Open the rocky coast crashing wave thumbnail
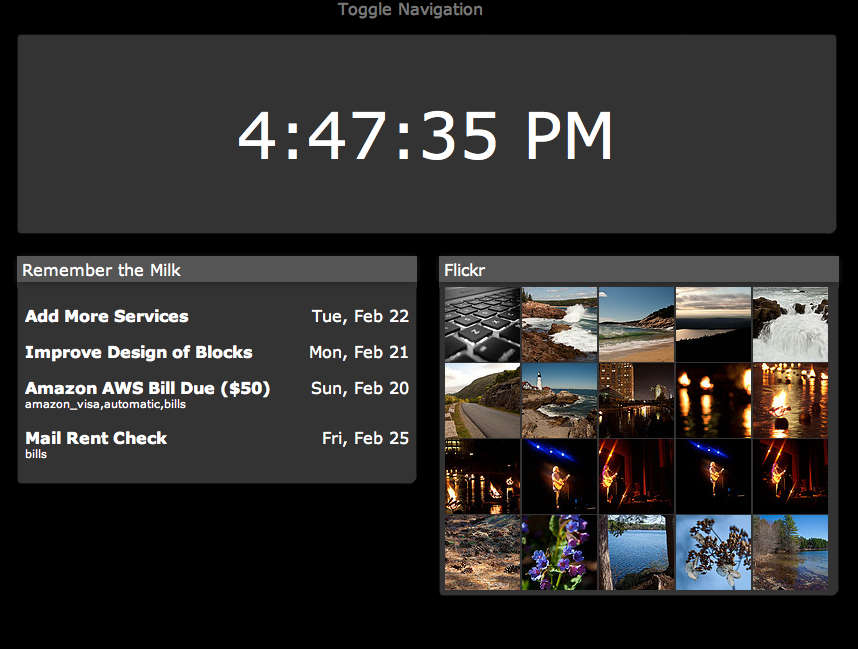 559,324
